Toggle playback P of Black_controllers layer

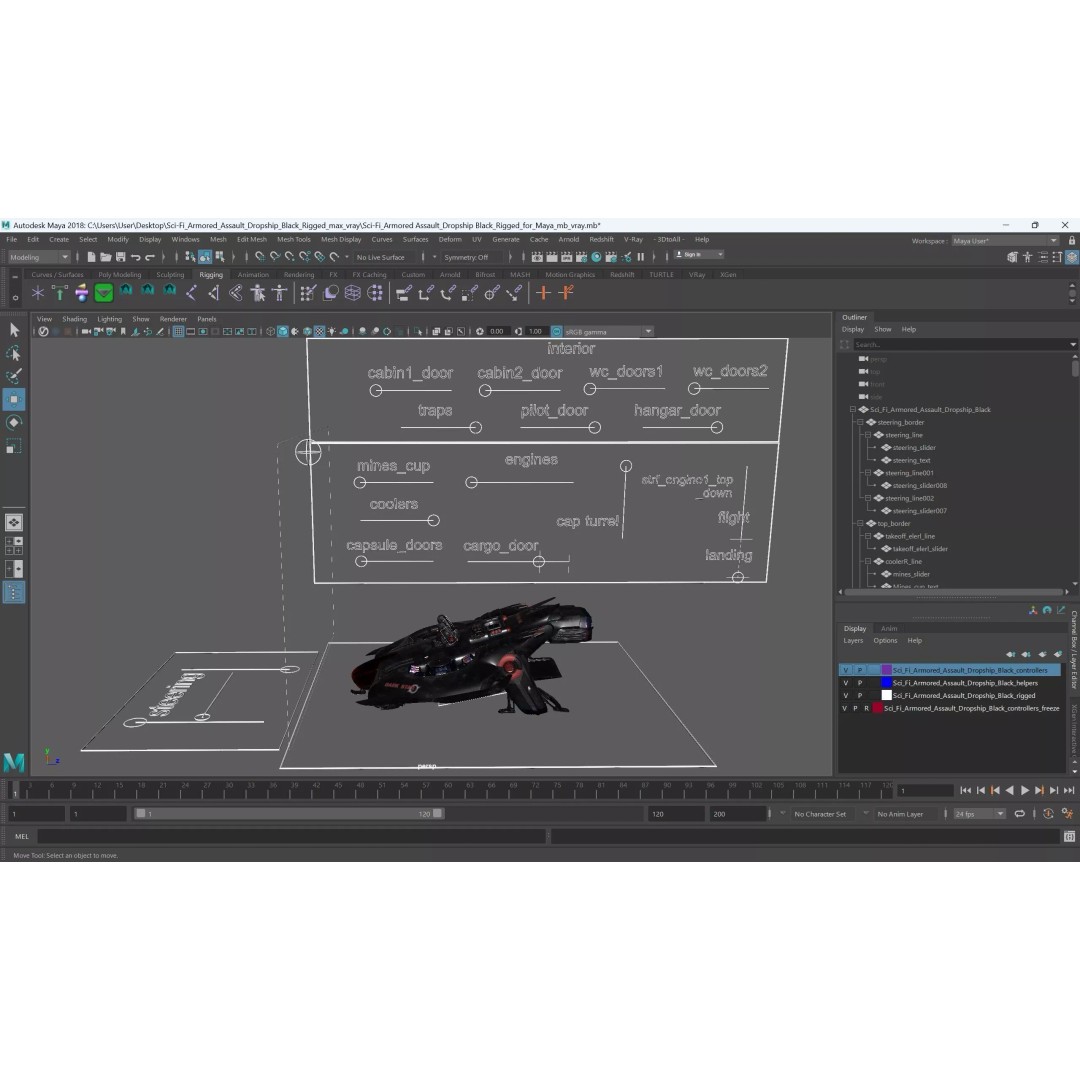pos(860,670)
